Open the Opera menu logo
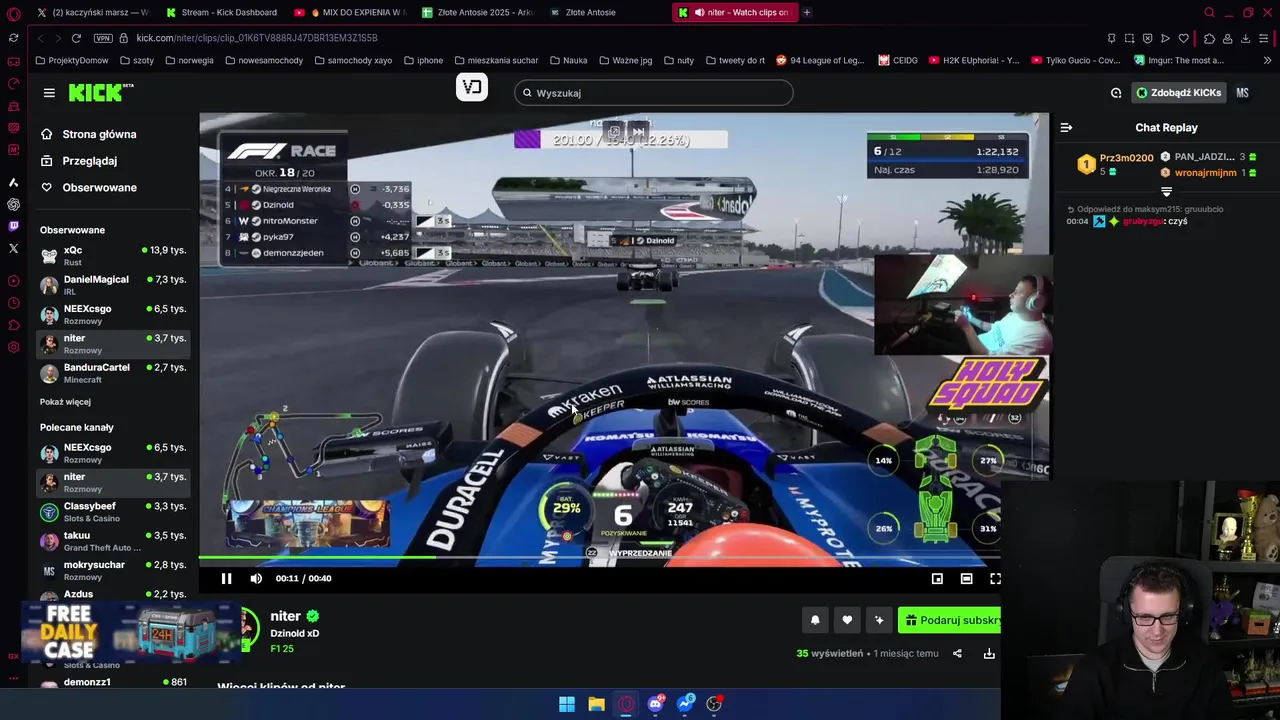 [13, 13]
